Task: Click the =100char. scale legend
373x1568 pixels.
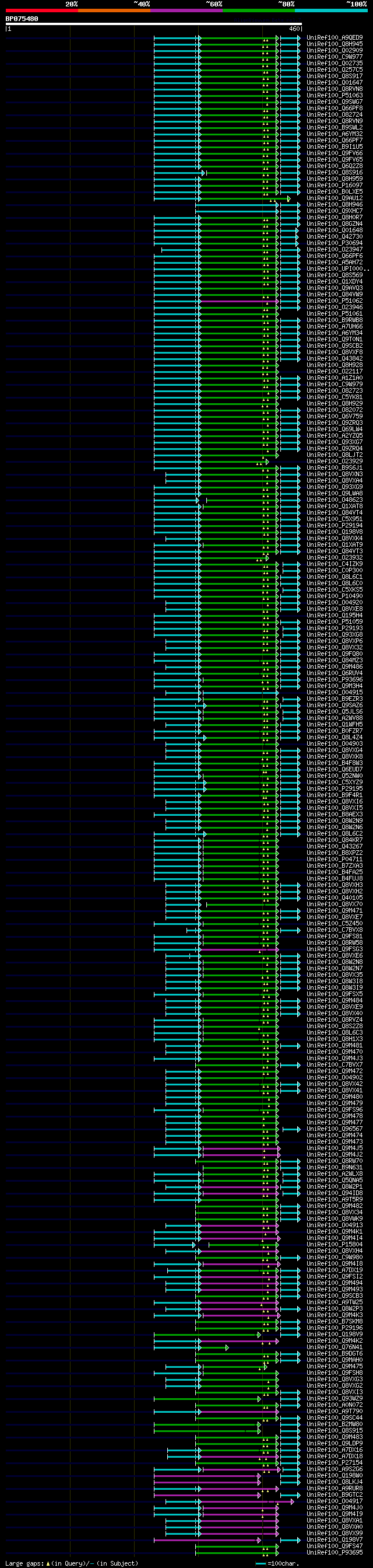Action: coord(277,1563)
